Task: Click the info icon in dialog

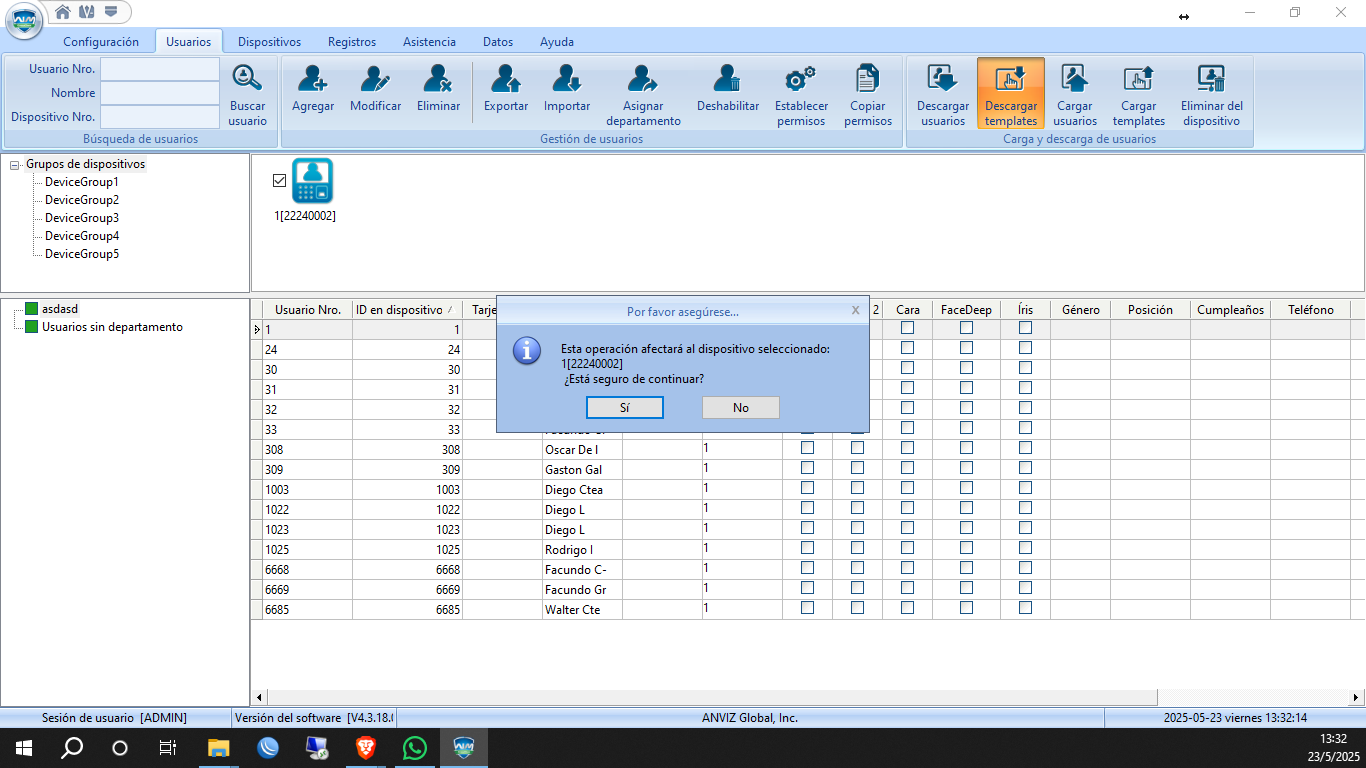Action: click(527, 350)
